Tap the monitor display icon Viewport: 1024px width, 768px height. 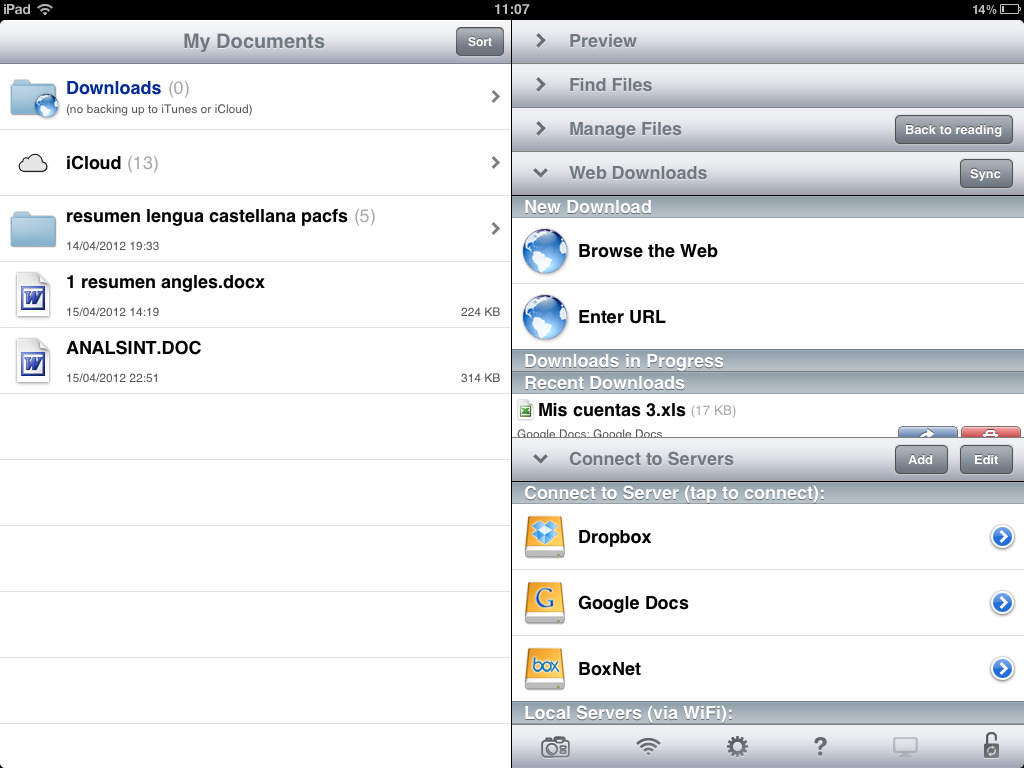point(905,746)
